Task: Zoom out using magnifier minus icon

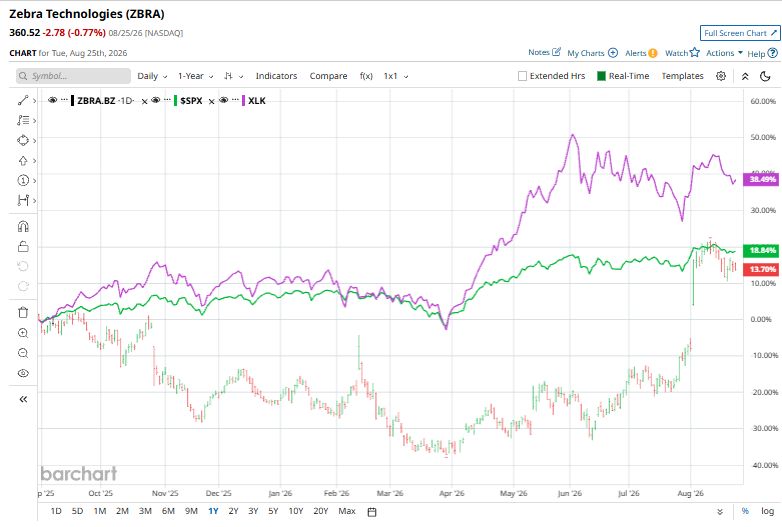Action: (x=23, y=353)
